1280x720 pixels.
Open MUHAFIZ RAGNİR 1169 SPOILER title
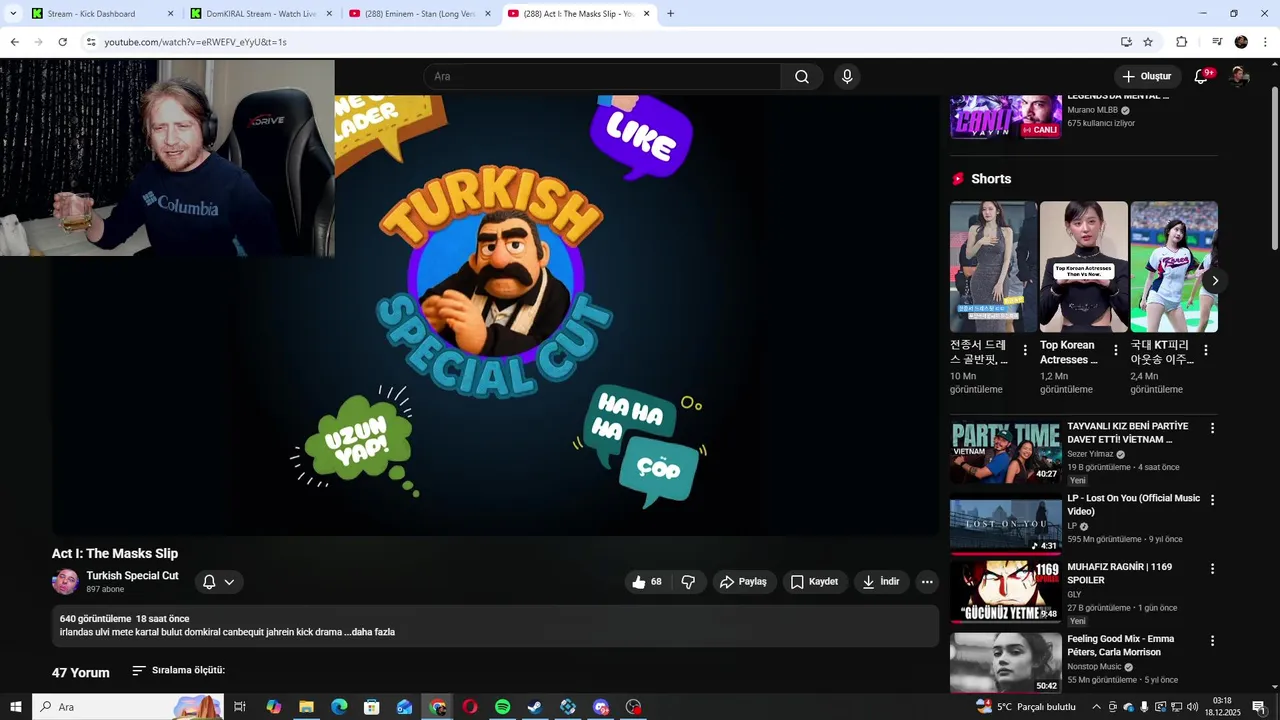(1119, 573)
